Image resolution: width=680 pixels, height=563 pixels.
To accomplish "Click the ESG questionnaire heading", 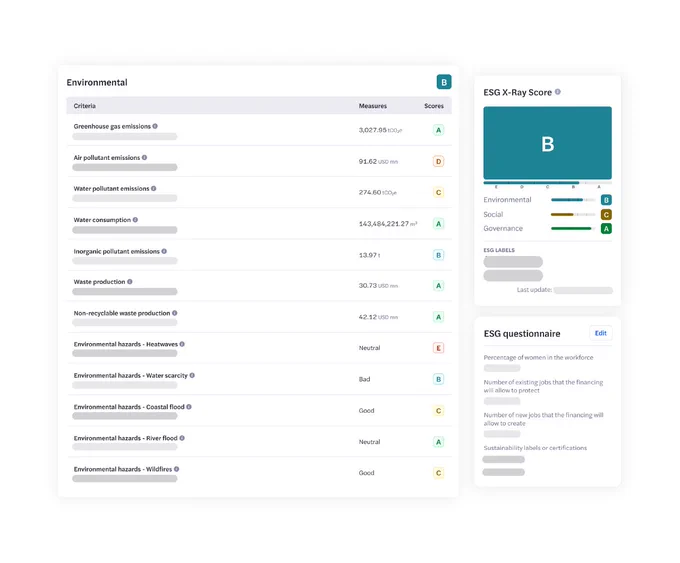I will point(522,334).
